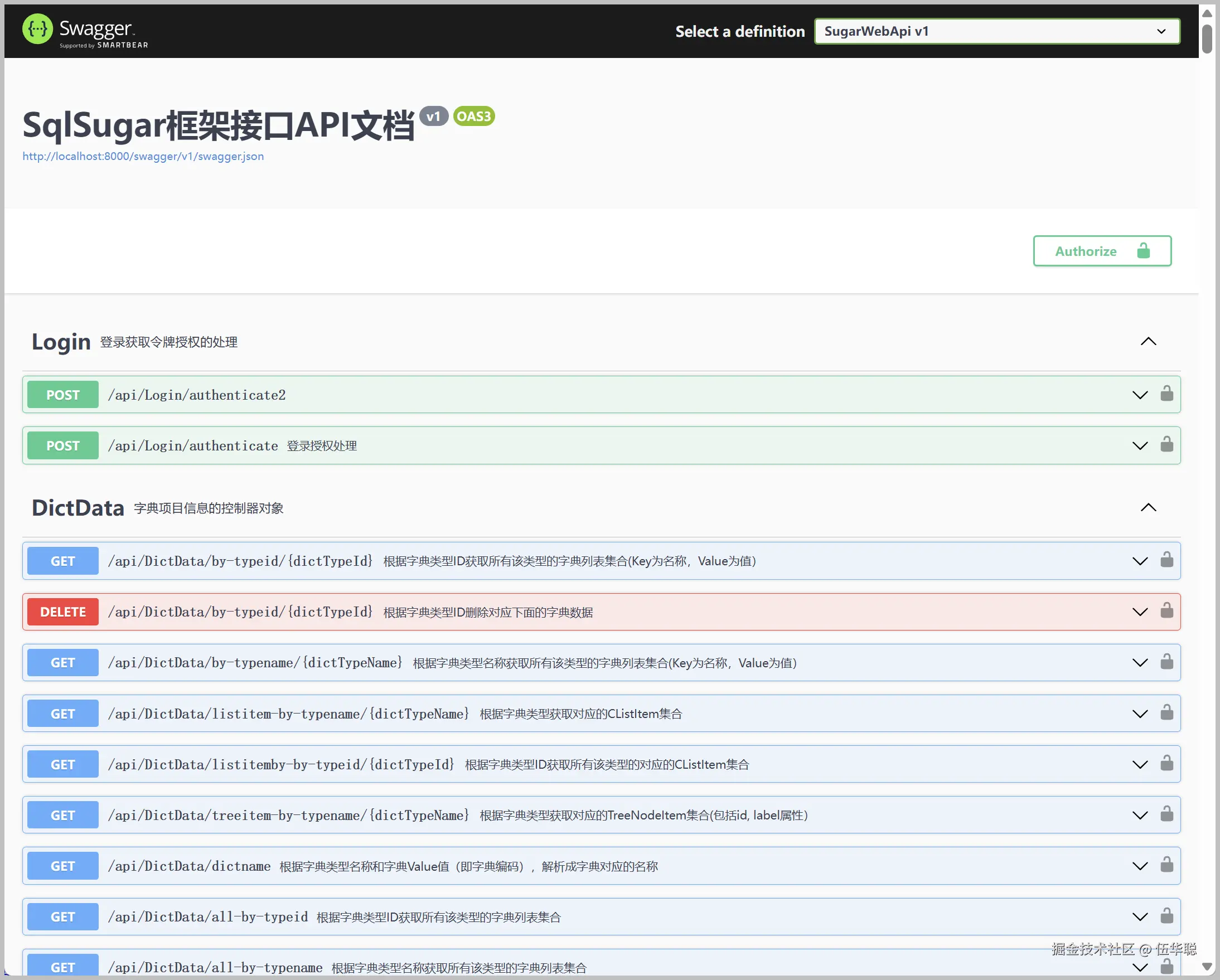Collapse the DictData section
Viewport: 1220px width, 980px height.
point(1148,507)
